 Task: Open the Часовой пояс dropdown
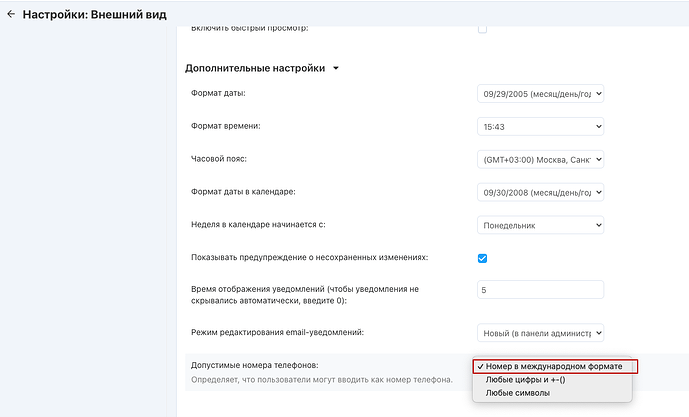[540, 160]
